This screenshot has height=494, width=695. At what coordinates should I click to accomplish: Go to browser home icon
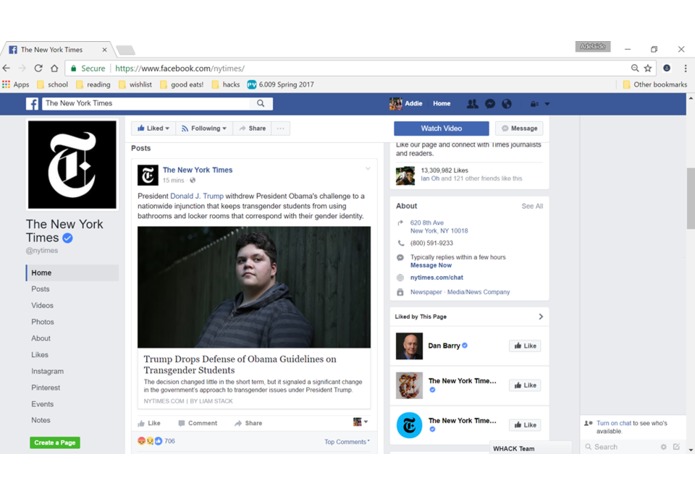tap(54, 68)
